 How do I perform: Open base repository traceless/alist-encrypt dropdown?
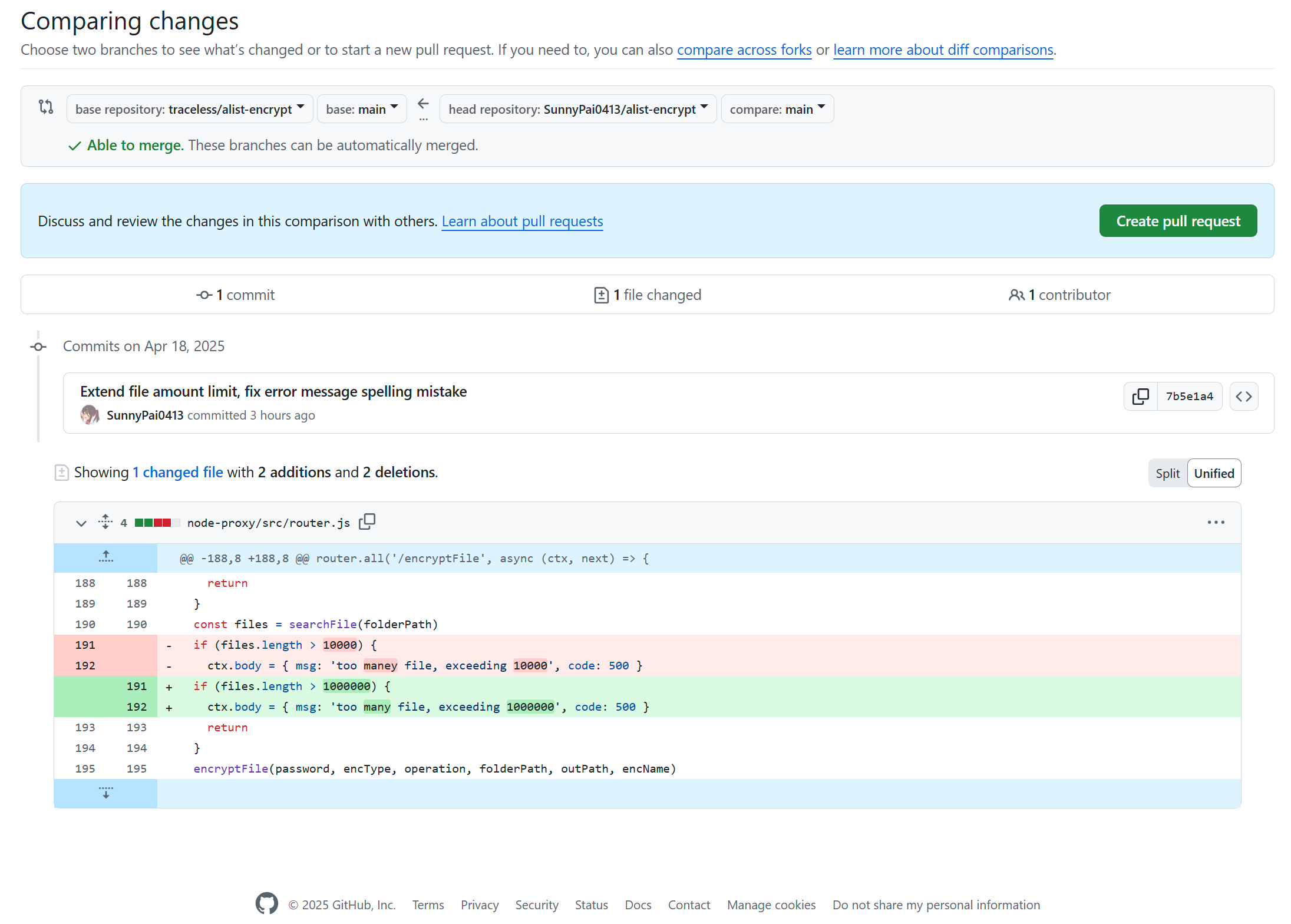[x=190, y=109]
